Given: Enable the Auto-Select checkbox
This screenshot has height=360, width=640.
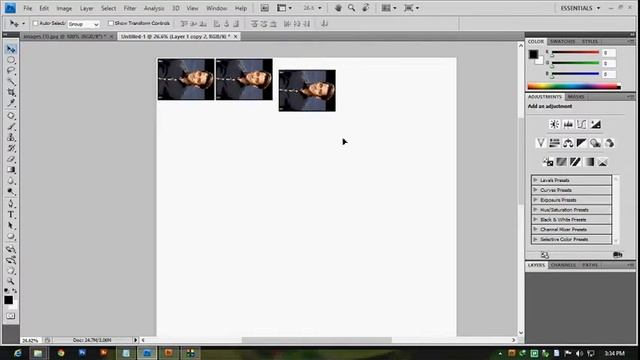Looking at the screenshot, I should [35, 23].
